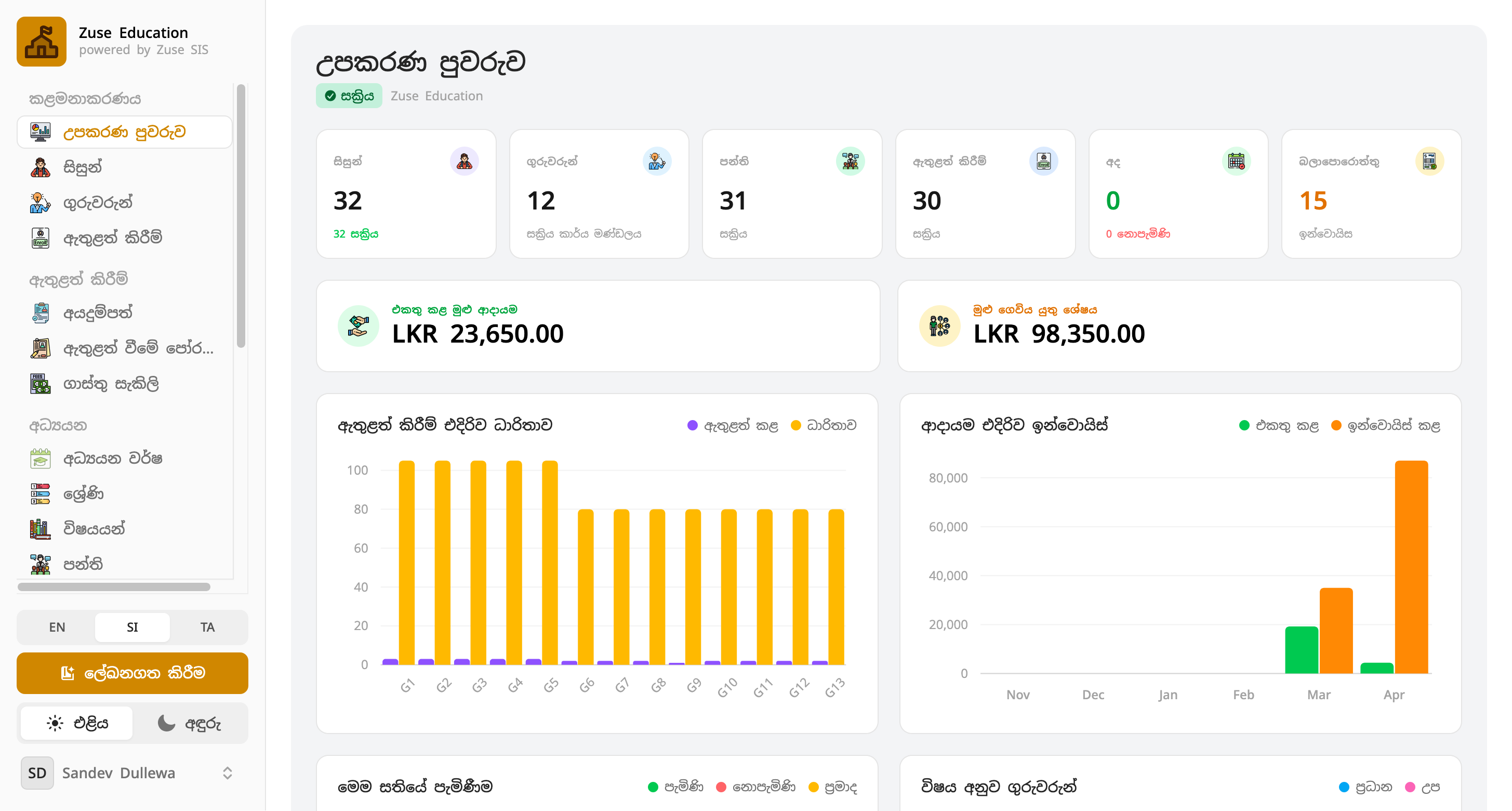Open the ඇතුළත් කිරීම් enroll sidebar icon
The image size is (1512, 811).
coord(40,238)
